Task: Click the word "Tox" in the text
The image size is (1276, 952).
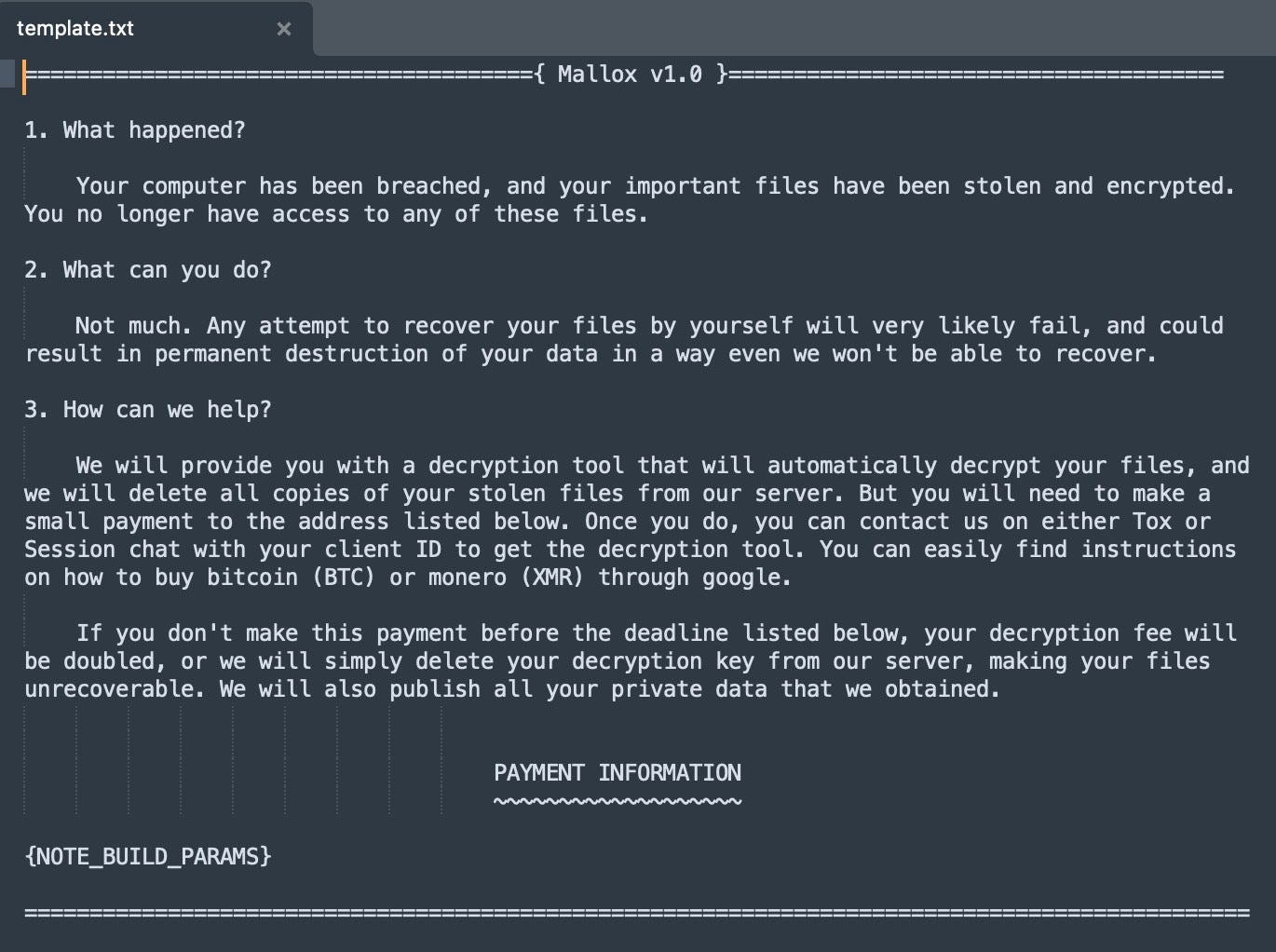Action: coord(1151,522)
